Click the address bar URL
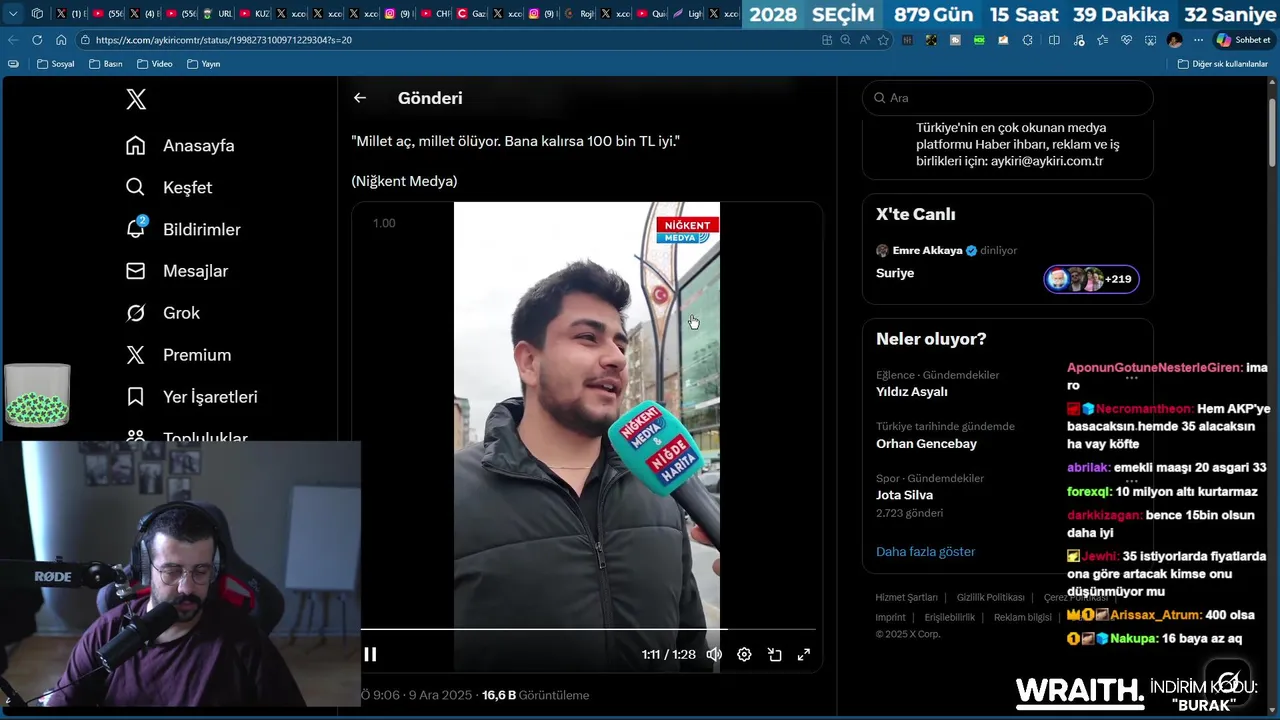Image resolution: width=1280 pixels, height=720 pixels. click(223, 40)
